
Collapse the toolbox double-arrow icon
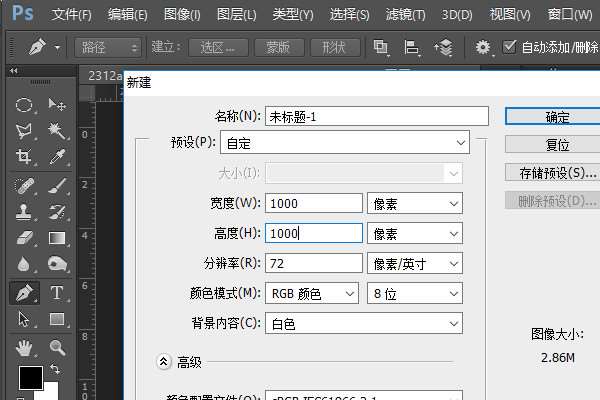14,70
